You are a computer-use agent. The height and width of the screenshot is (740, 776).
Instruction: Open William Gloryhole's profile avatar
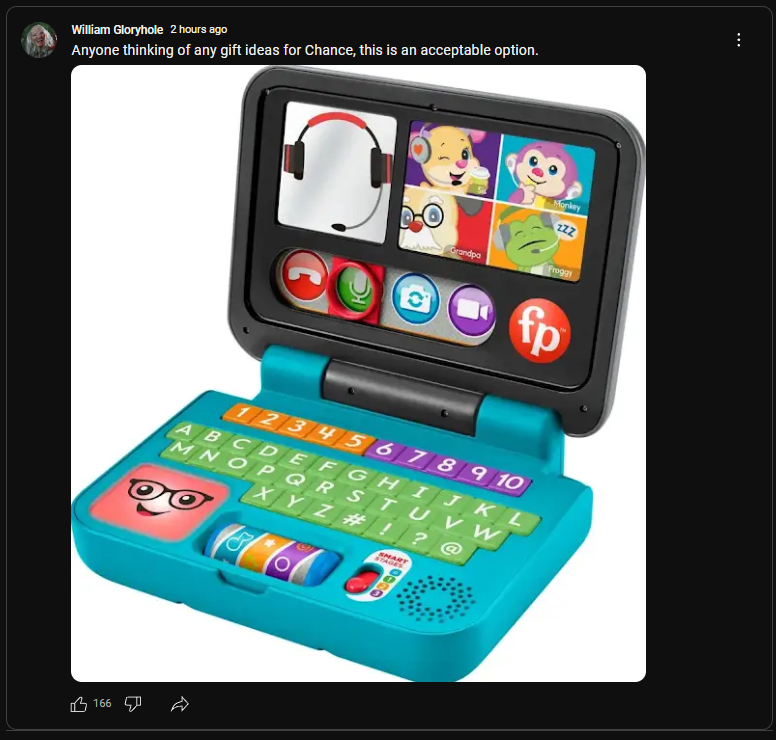(x=39, y=40)
